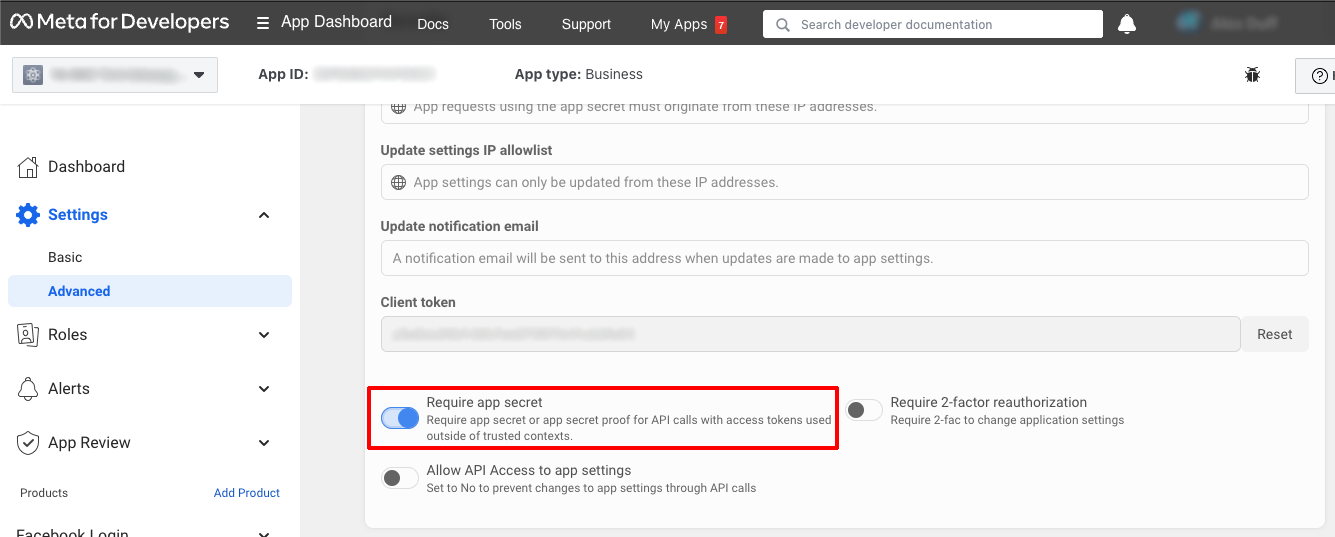Click App Dashboard title
Screen dimensions: 1335x537
(x=336, y=22)
